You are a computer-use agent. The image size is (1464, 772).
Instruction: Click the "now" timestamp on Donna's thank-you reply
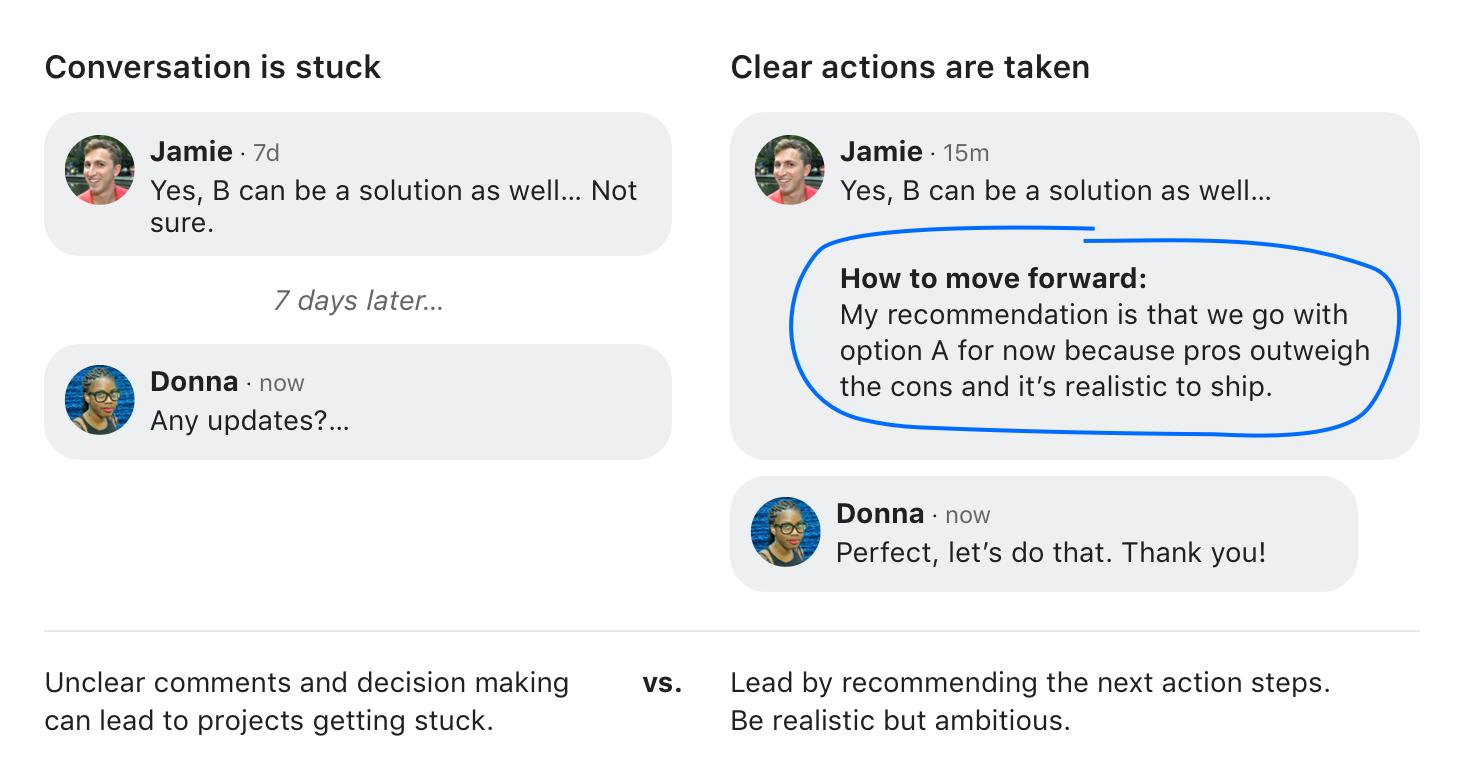[x=967, y=516]
